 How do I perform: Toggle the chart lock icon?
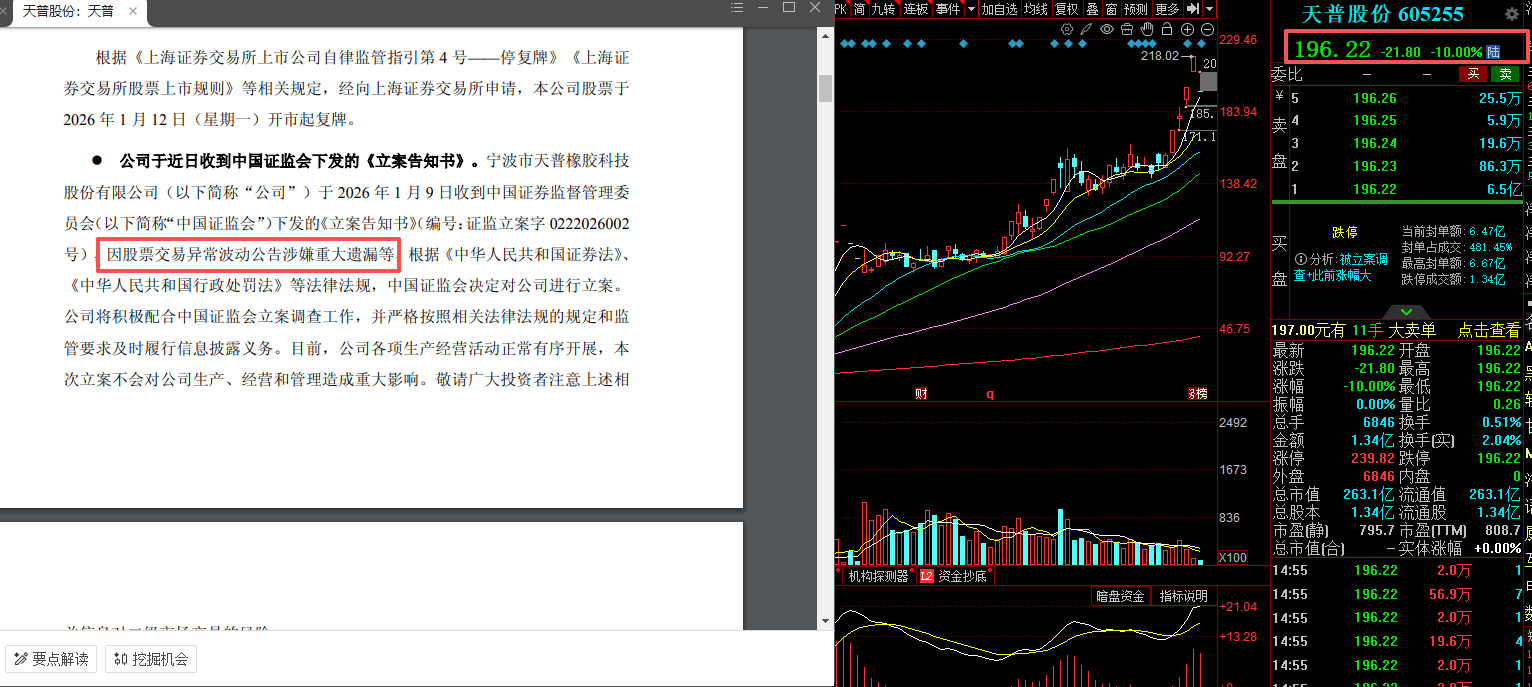pos(1167,29)
